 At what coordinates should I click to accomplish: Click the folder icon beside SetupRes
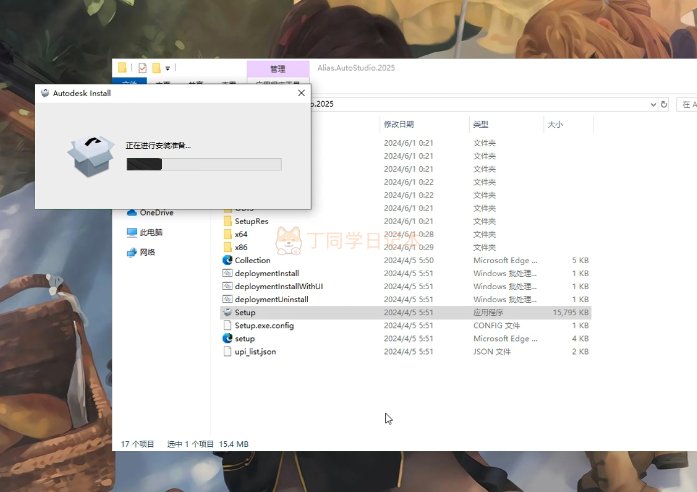tap(228, 221)
